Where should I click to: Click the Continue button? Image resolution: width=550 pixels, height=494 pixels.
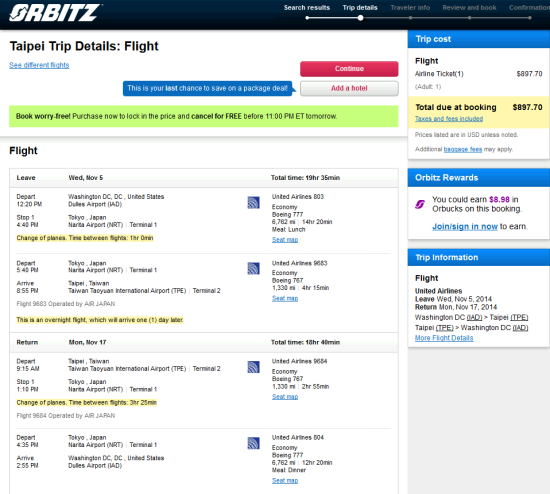pyautogui.click(x=349, y=69)
